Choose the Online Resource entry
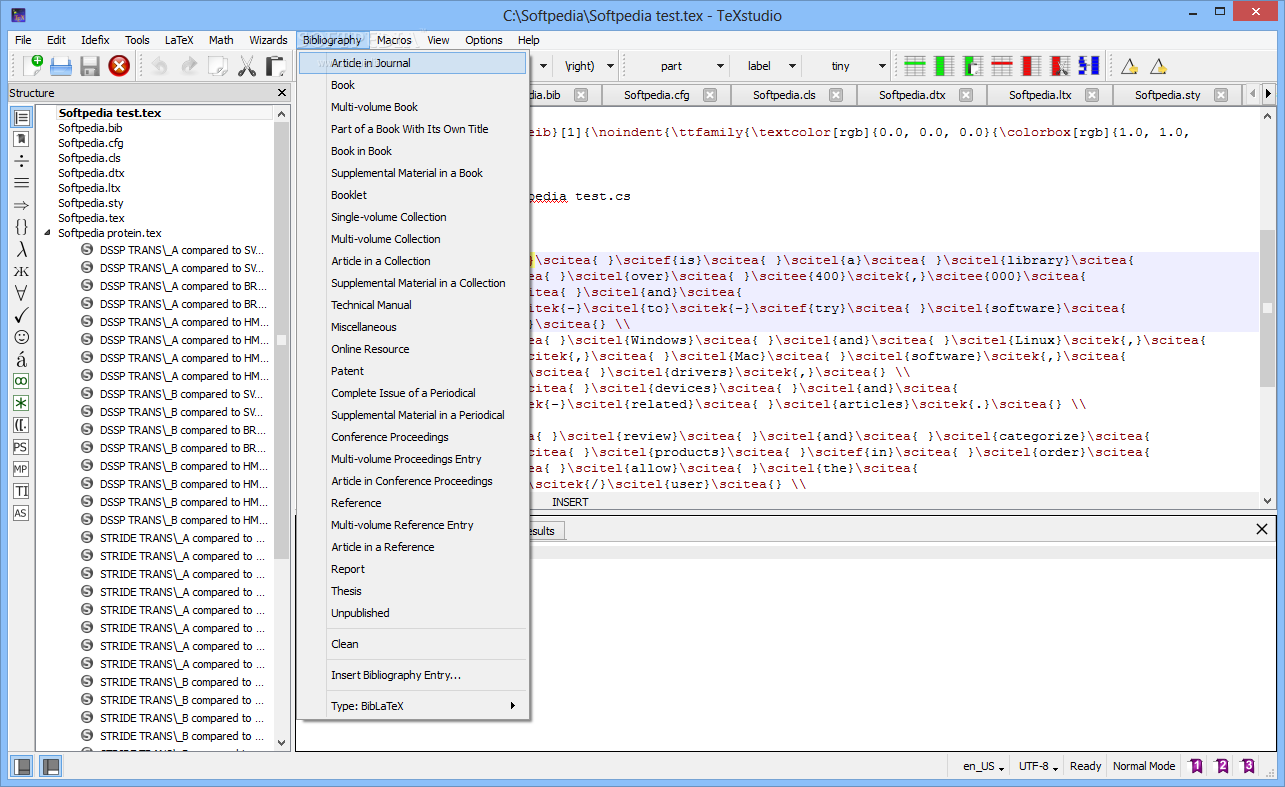 pyautogui.click(x=413, y=349)
